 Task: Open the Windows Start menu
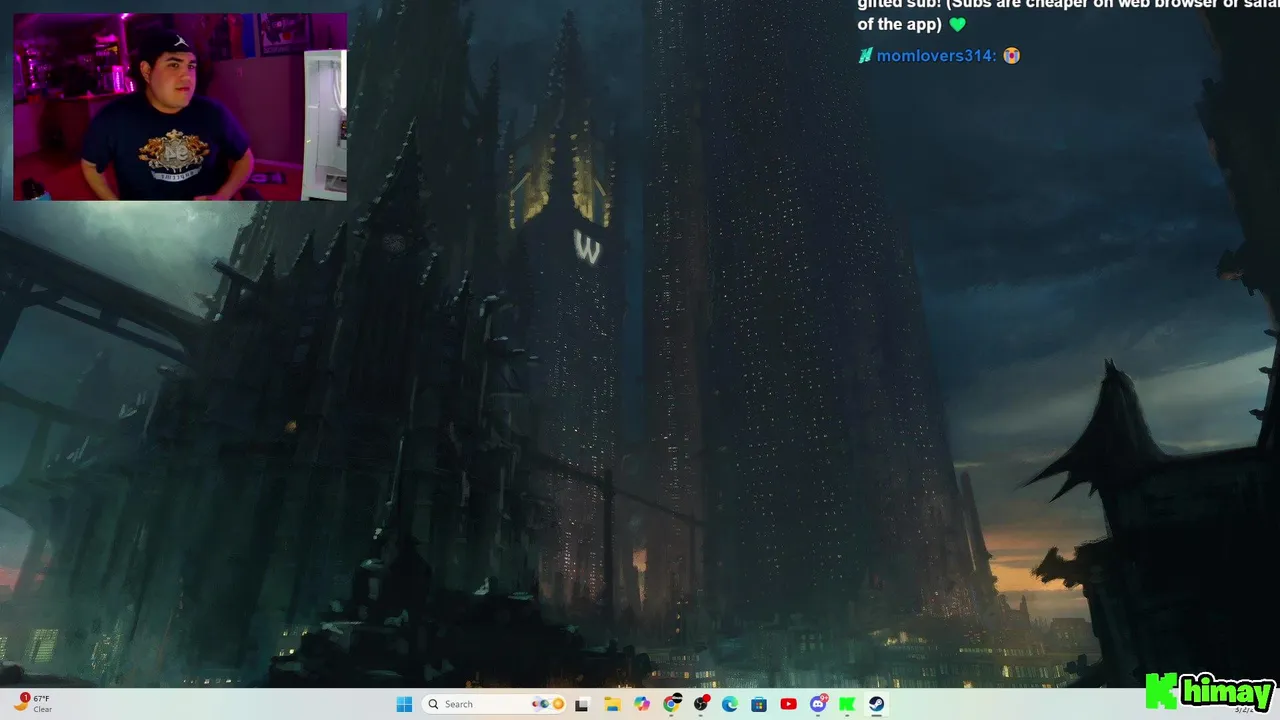tap(404, 704)
